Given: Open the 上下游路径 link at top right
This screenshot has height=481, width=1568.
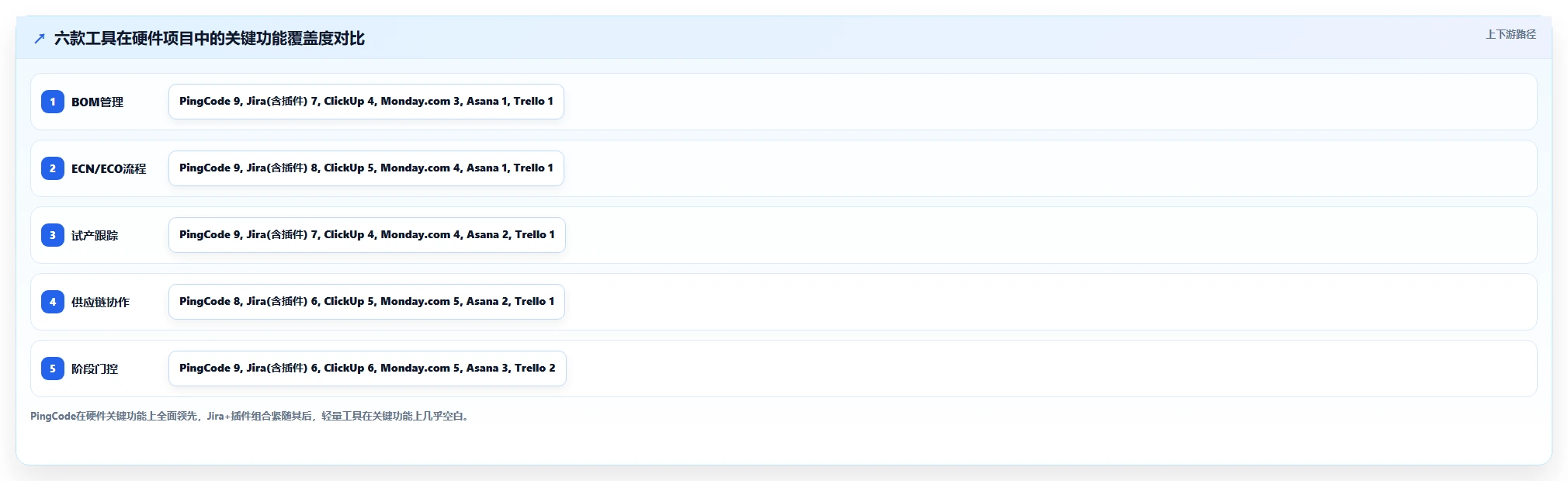Looking at the screenshot, I should click(1511, 34).
